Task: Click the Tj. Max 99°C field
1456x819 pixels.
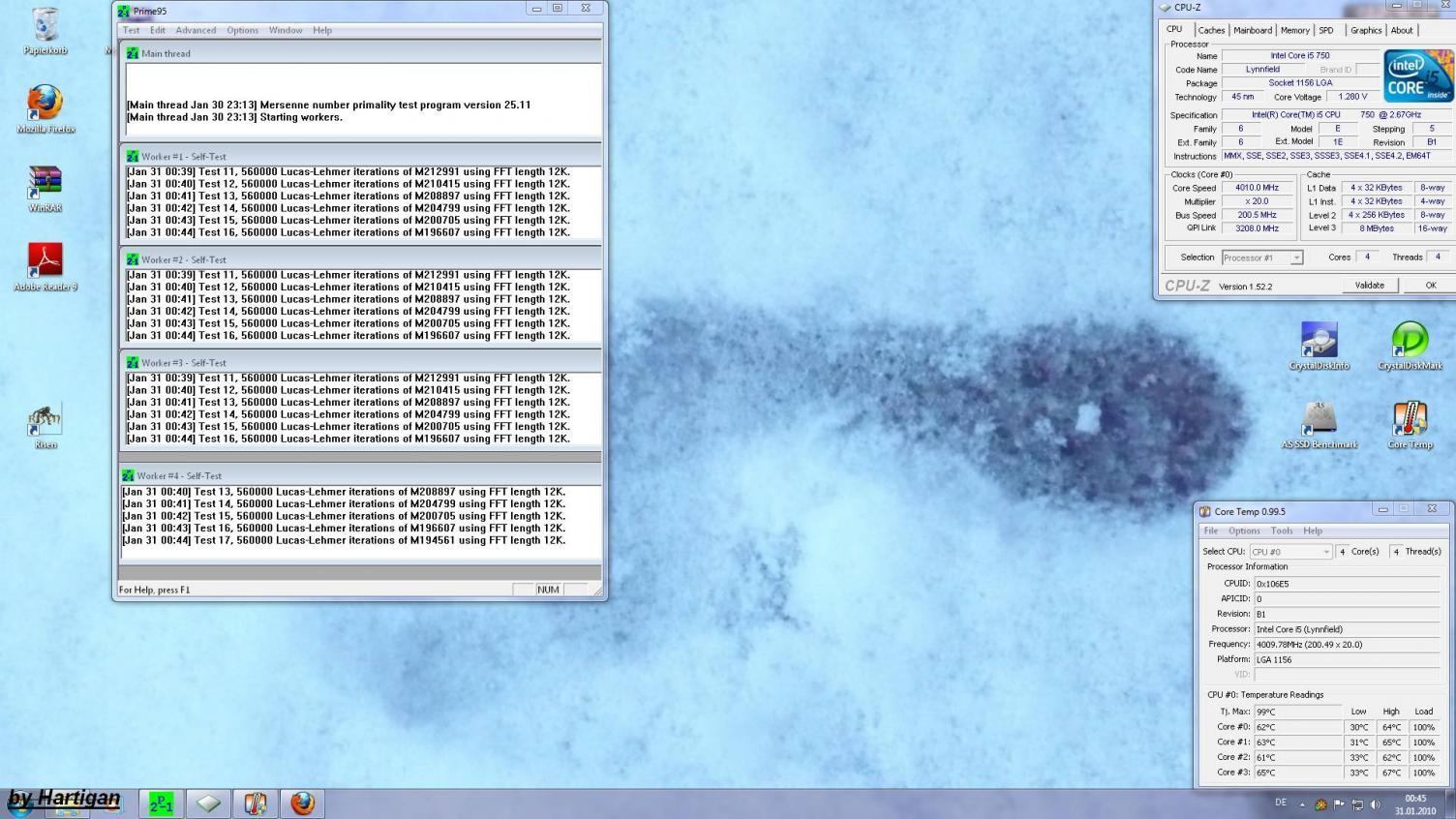Action: click(1297, 712)
